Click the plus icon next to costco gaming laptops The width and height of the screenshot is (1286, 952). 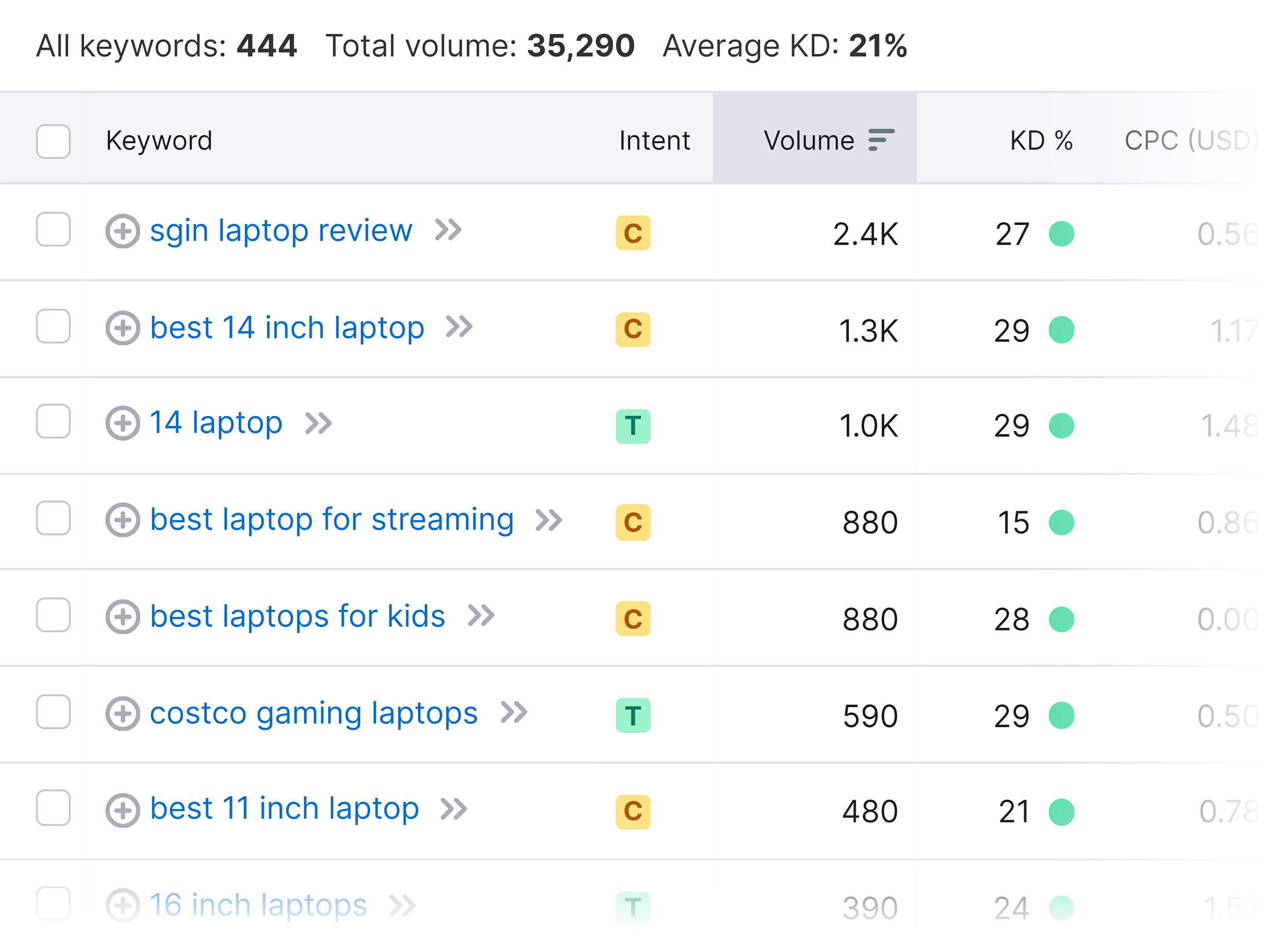click(x=123, y=713)
